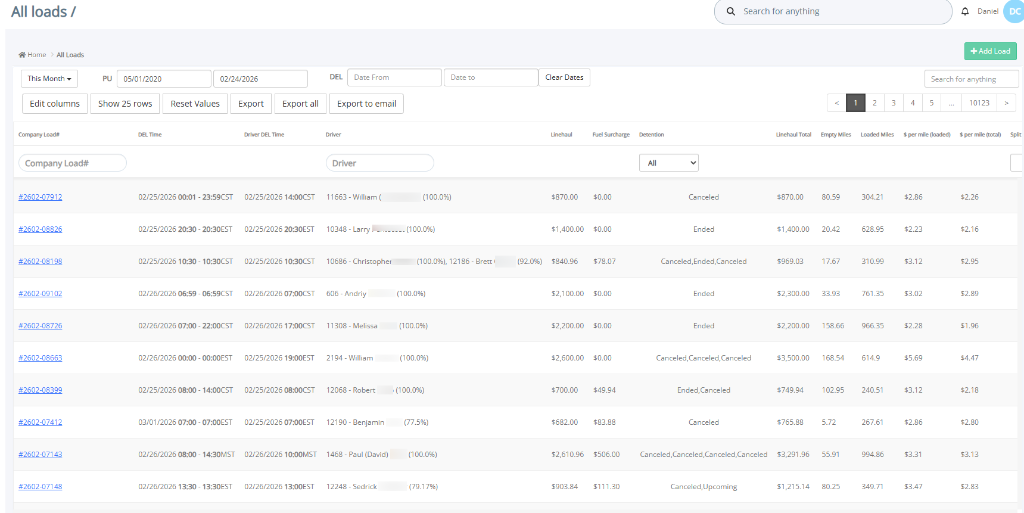This screenshot has width=1024, height=513.
Task: Click the Driver filter input
Action: (379, 163)
